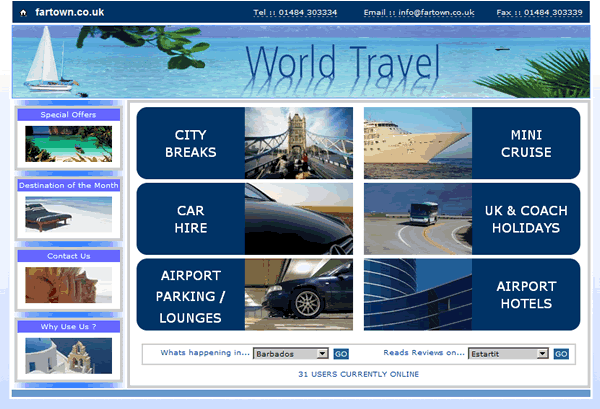This screenshot has width=600, height=409.
Task: Open Airport Parking / Lounges button
Action: tap(191, 295)
